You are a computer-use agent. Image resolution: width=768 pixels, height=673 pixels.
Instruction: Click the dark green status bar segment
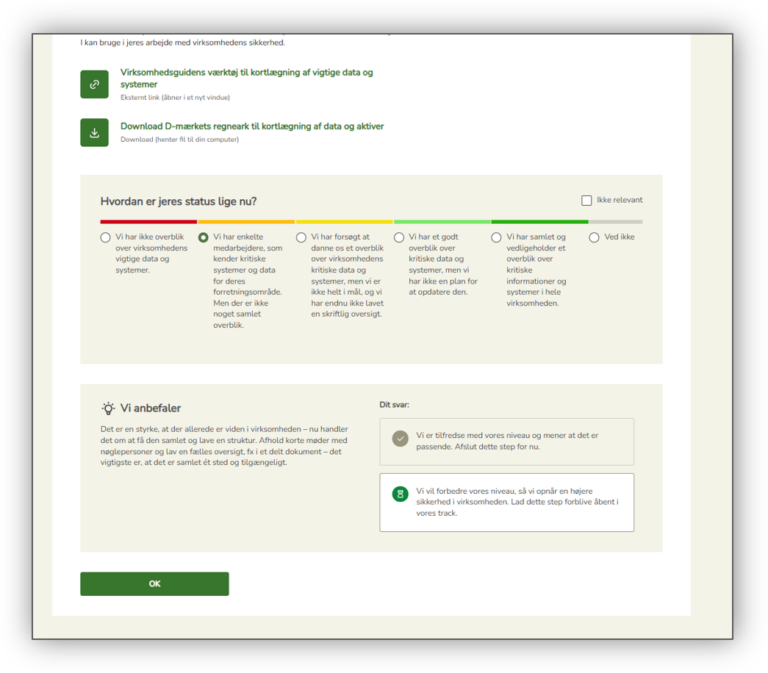(539, 222)
